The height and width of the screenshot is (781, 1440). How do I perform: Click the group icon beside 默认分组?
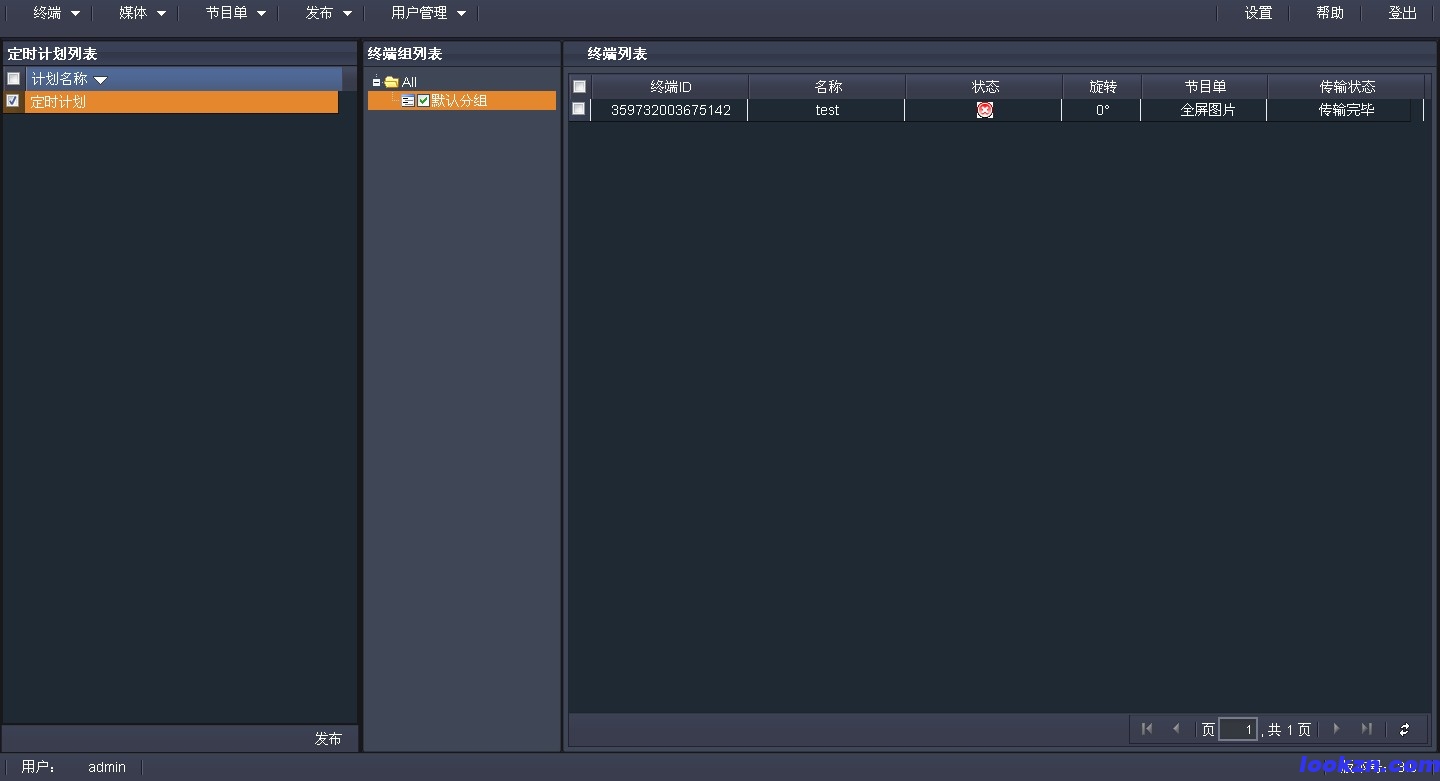[x=408, y=101]
